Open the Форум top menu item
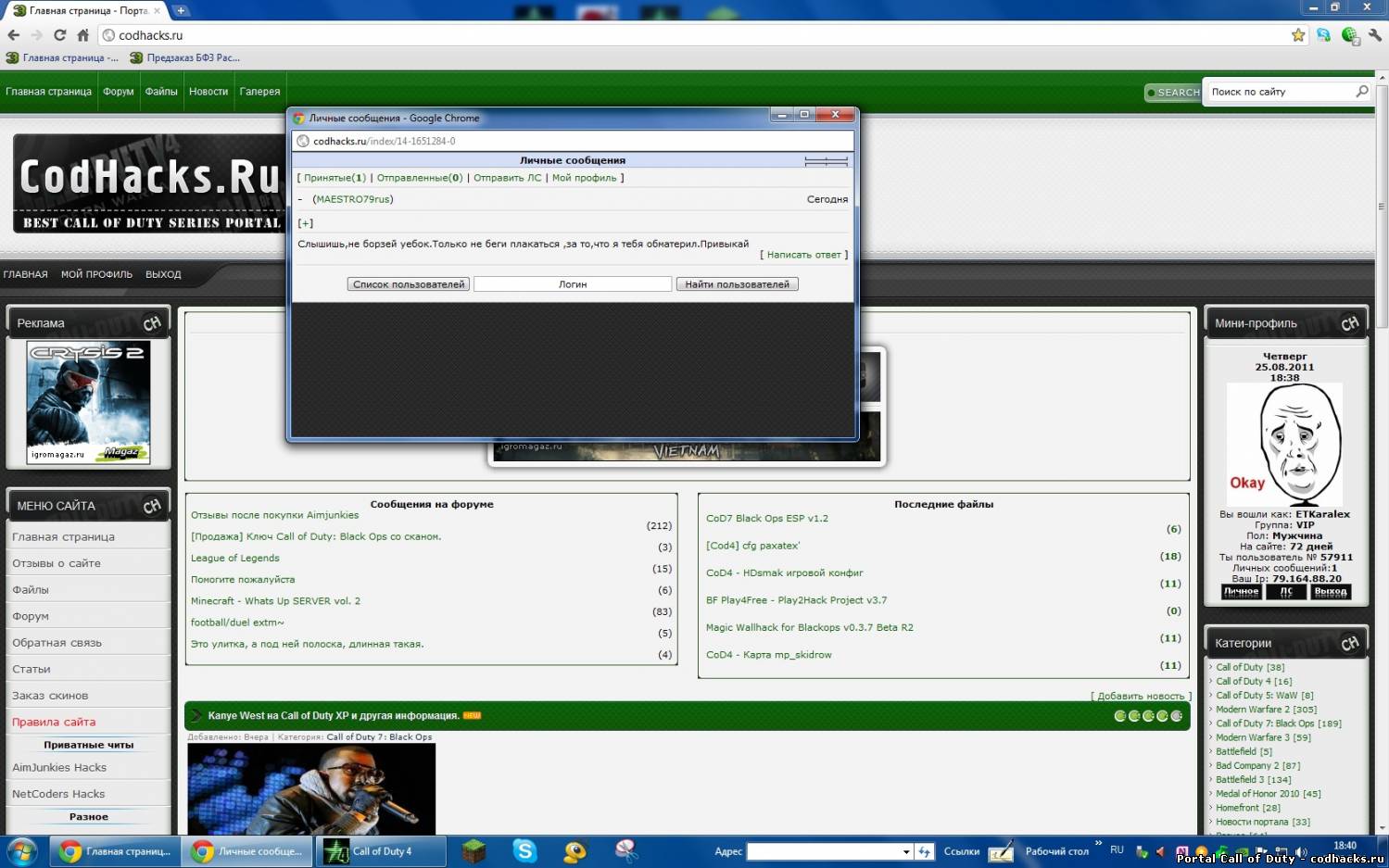Screen dimensions: 1389x868 pyautogui.click(x=119, y=92)
